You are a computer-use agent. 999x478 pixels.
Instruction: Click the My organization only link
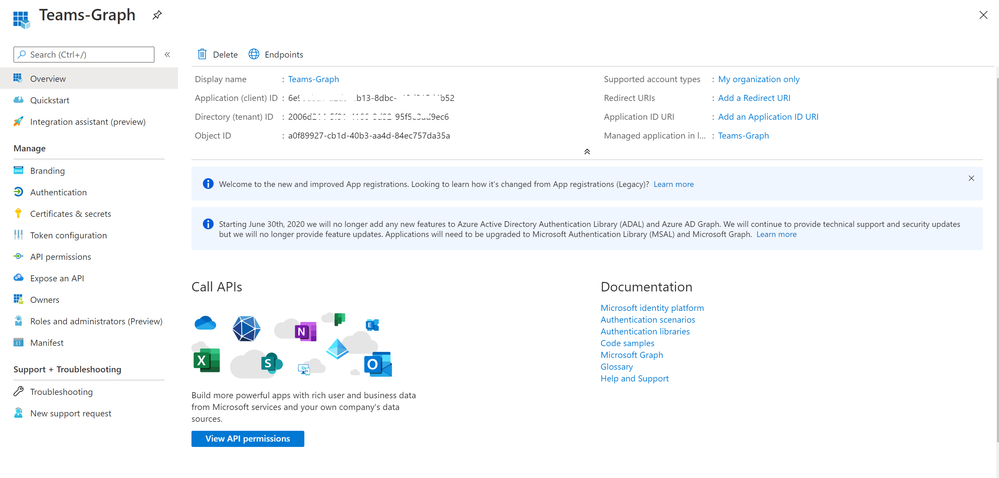759,80
